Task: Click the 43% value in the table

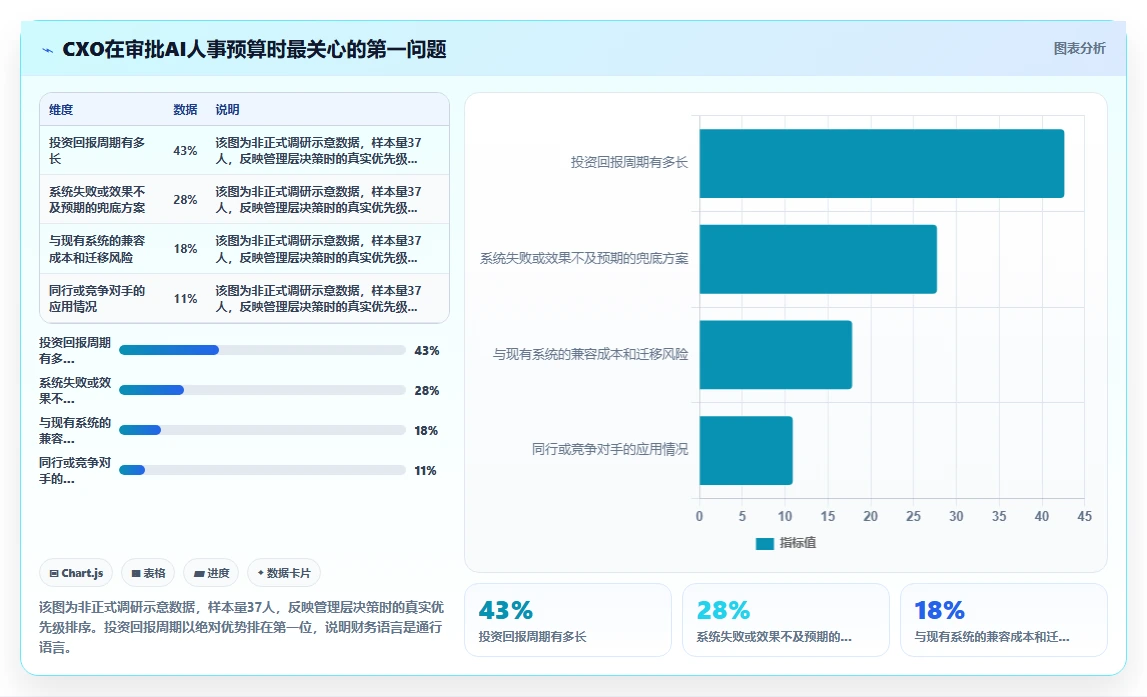Action: [x=185, y=151]
